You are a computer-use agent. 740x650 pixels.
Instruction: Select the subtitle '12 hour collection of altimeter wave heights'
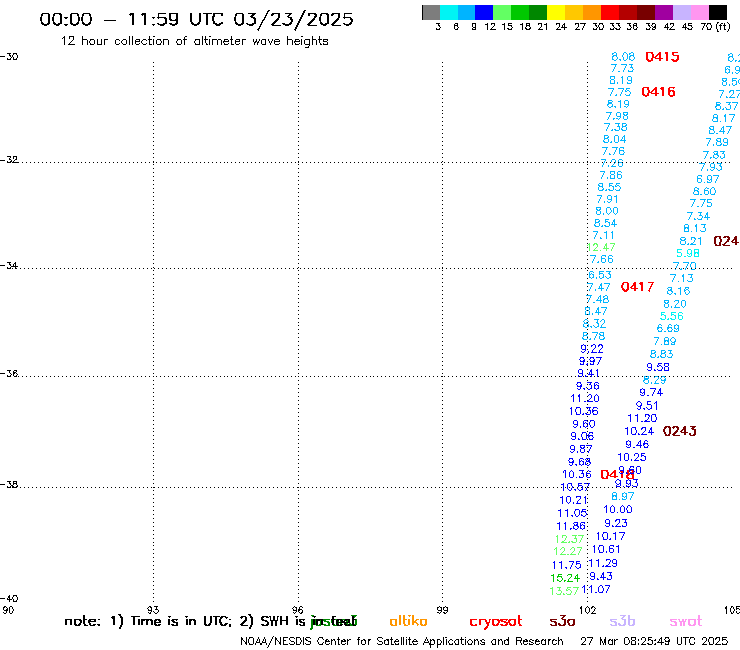click(x=194, y=41)
